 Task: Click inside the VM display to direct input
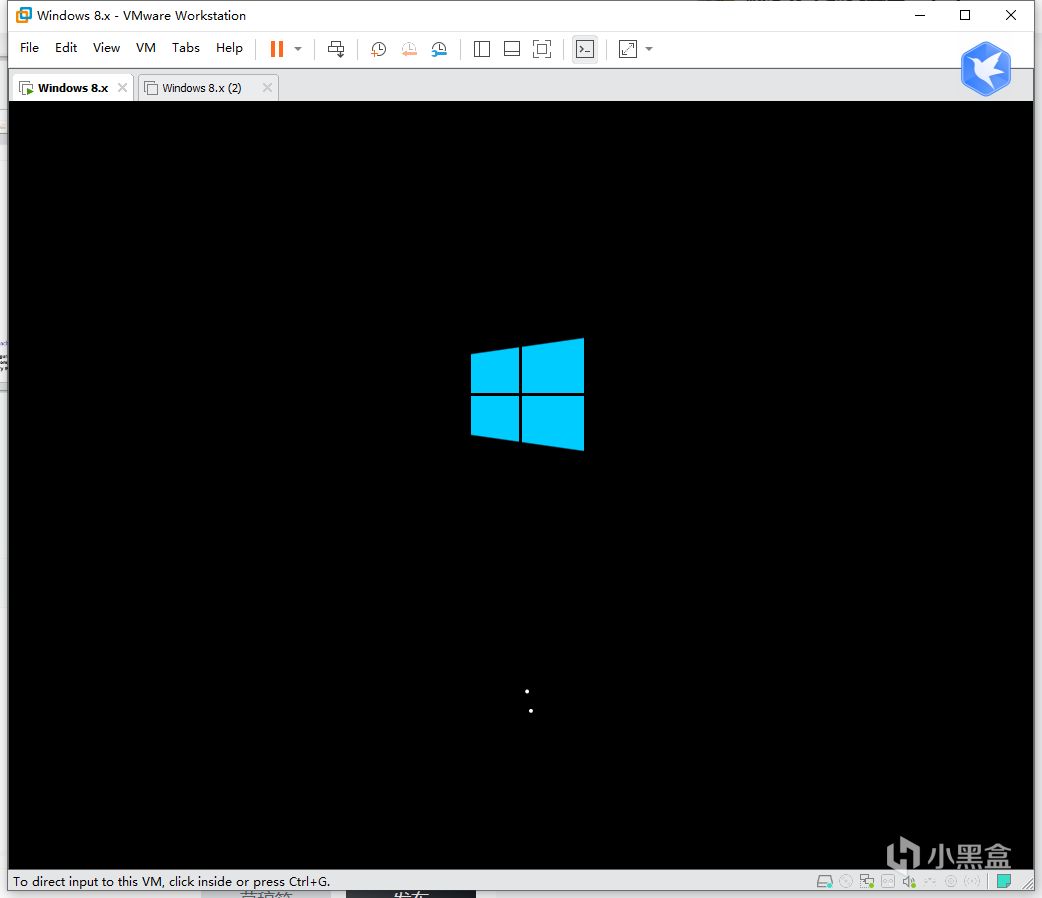[x=521, y=485]
